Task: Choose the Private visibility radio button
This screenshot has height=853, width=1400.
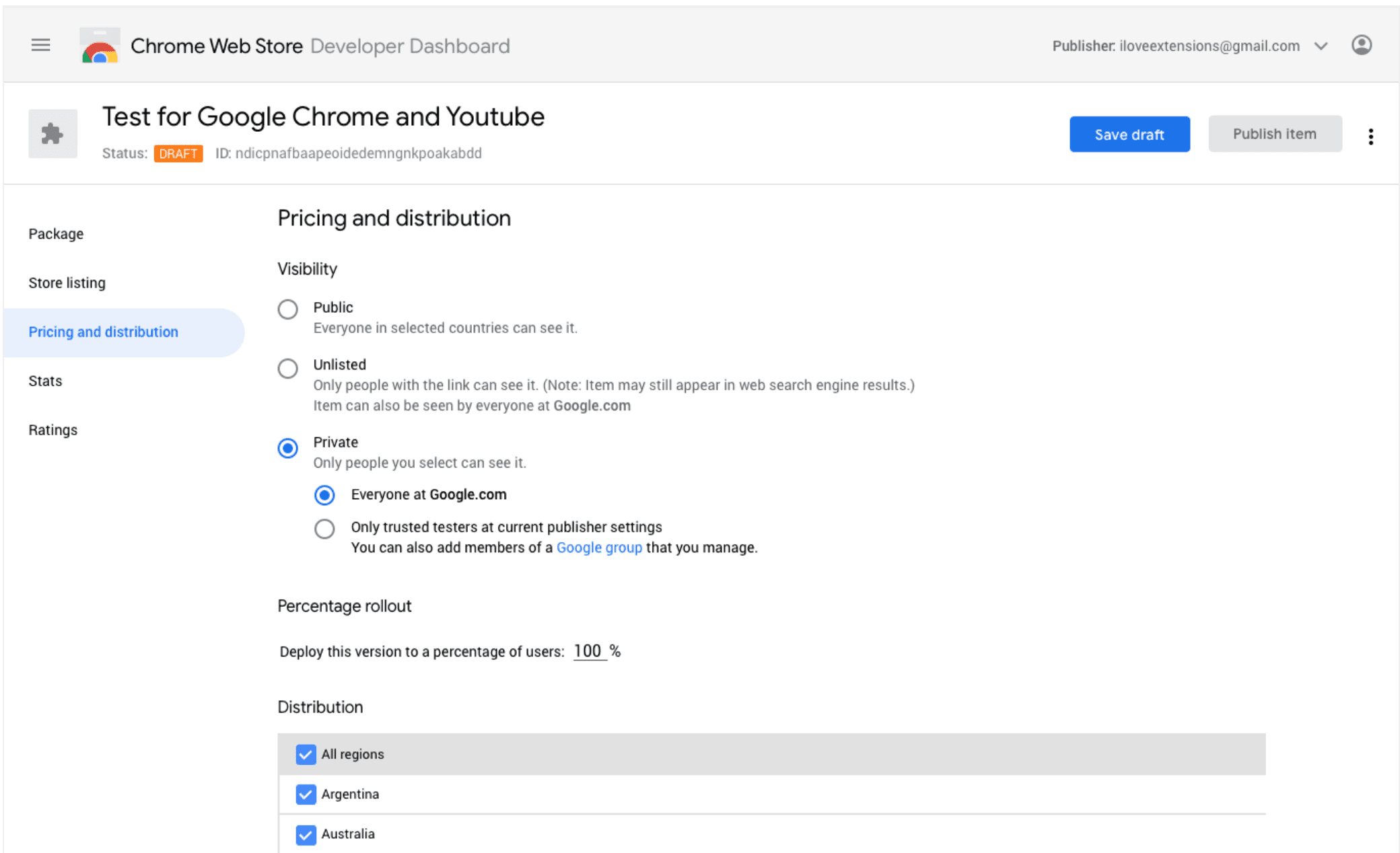Action: click(x=287, y=448)
